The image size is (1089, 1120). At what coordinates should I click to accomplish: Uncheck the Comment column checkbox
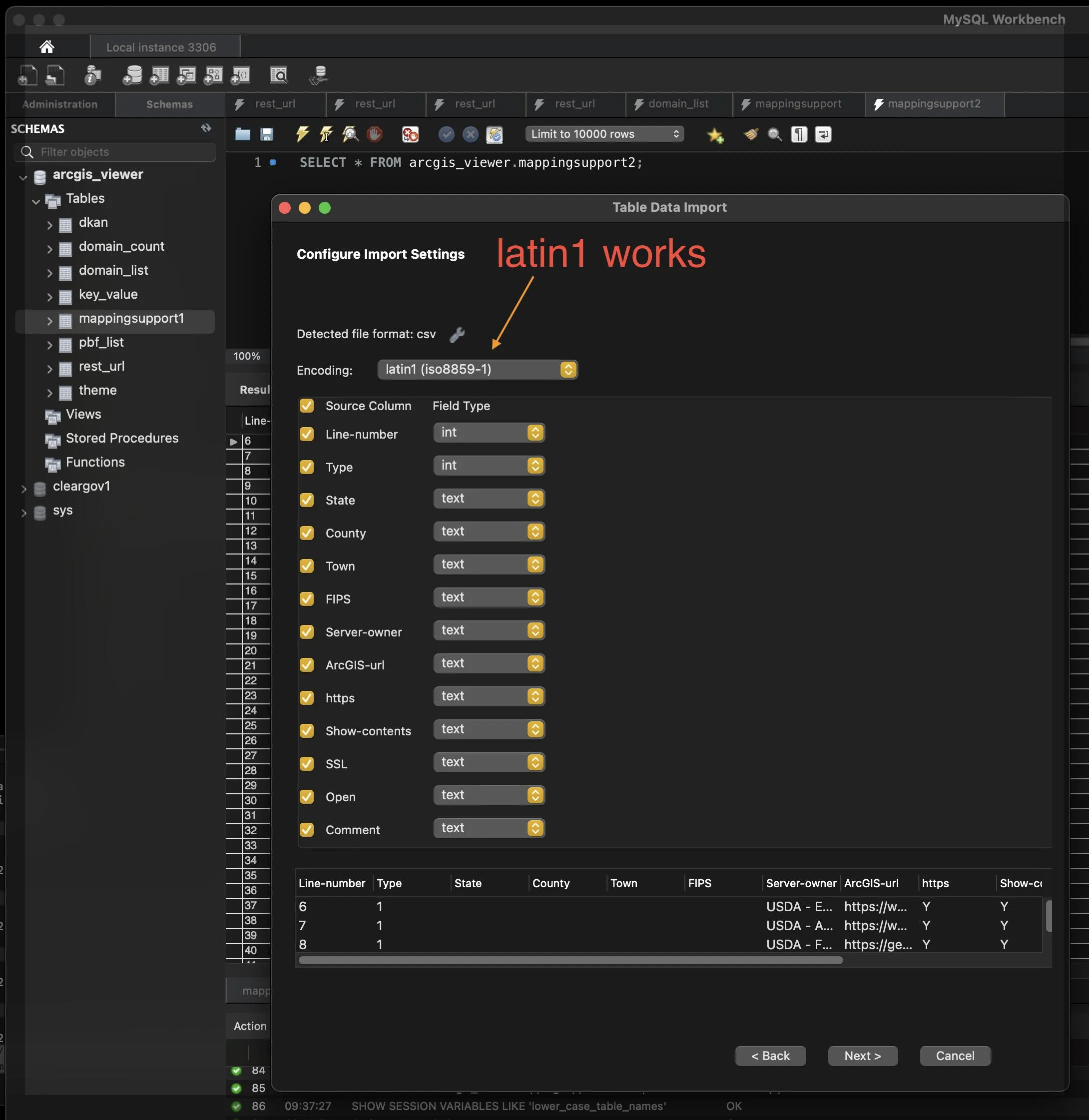click(307, 830)
